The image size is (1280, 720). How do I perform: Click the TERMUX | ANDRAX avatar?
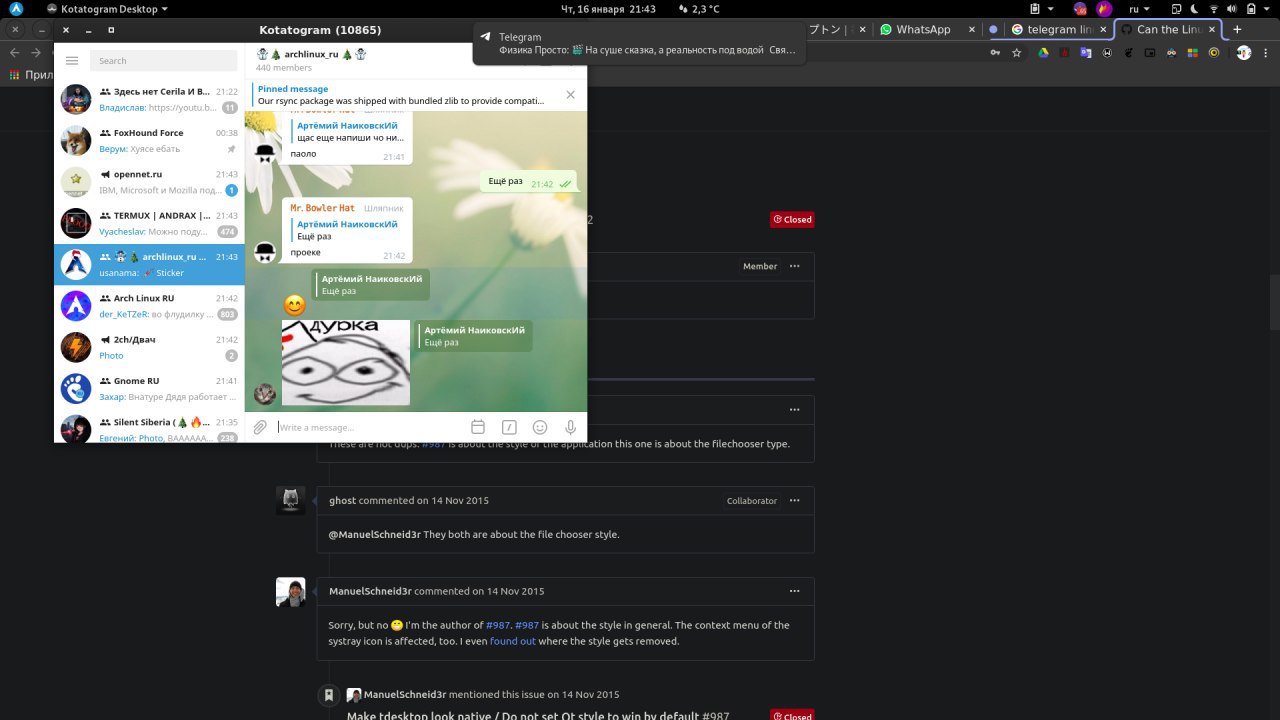click(76, 223)
